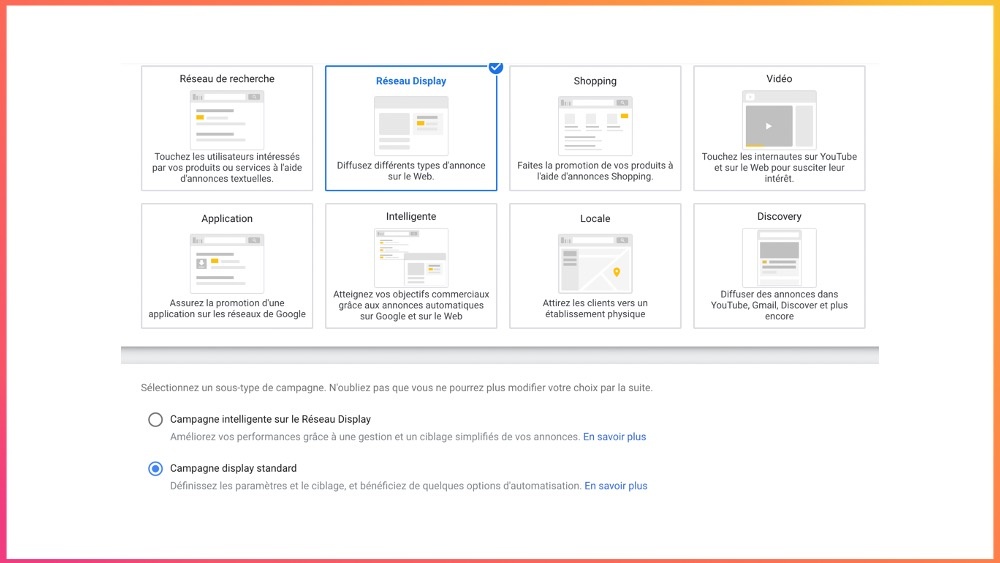Click the Réseau Display campaign illustration
Viewport: 1000px width, 563px height.
[411, 126]
